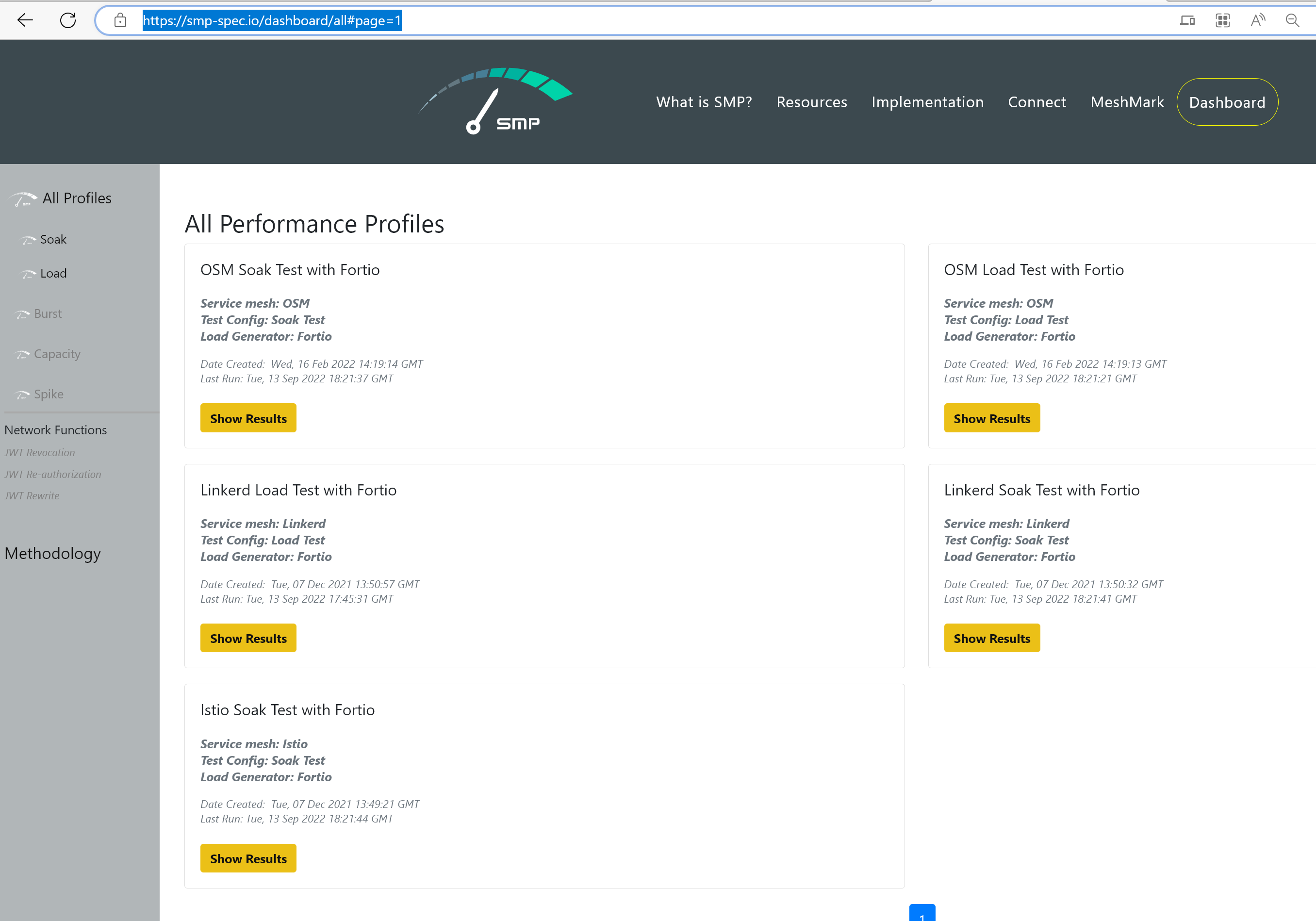Screen dimensions: 1316x921
Task: Click the Load profile gauge icon
Action: tap(28, 274)
